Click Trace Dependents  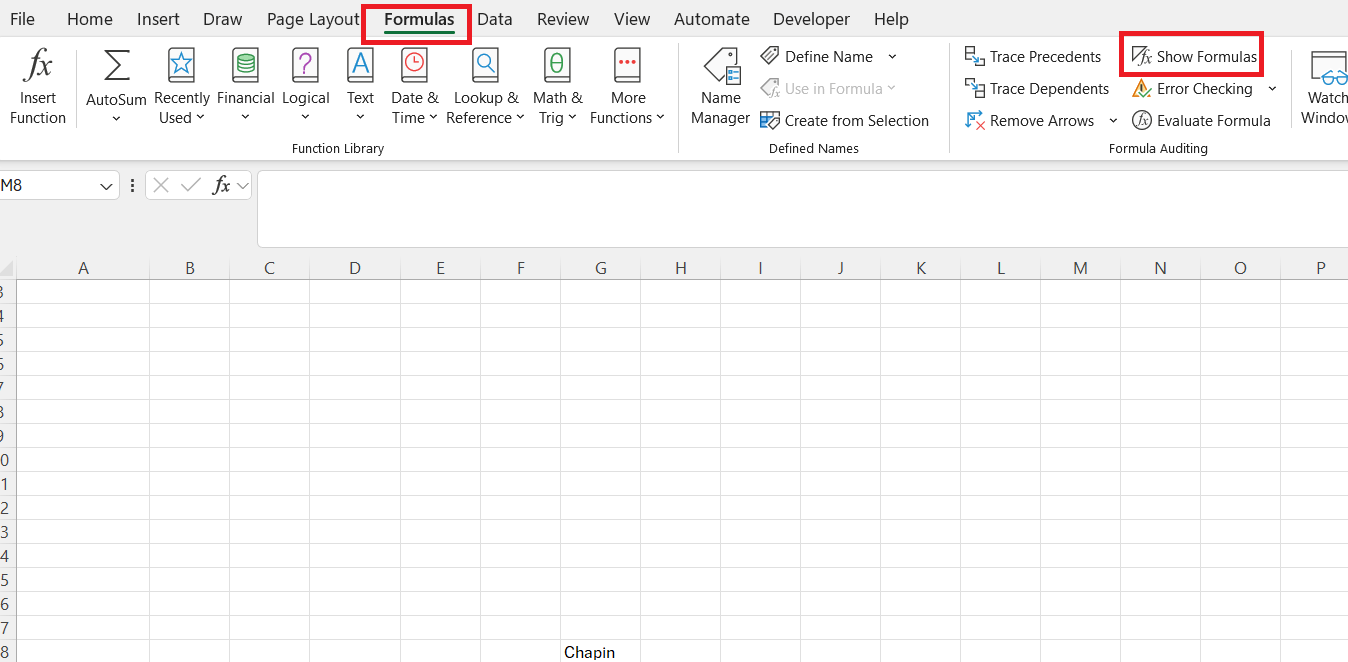click(x=1037, y=88)
